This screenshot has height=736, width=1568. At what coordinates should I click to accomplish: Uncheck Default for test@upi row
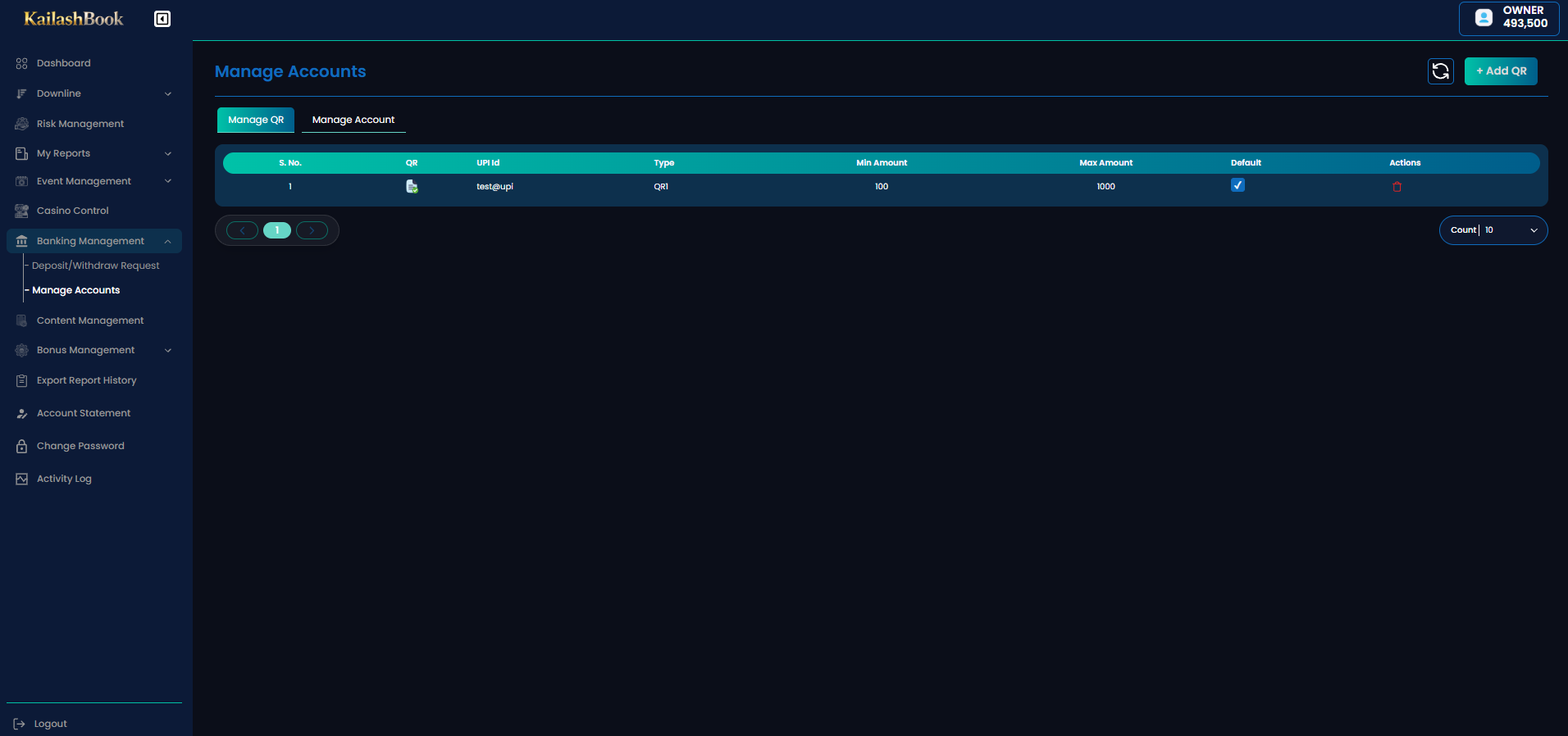1238,185
